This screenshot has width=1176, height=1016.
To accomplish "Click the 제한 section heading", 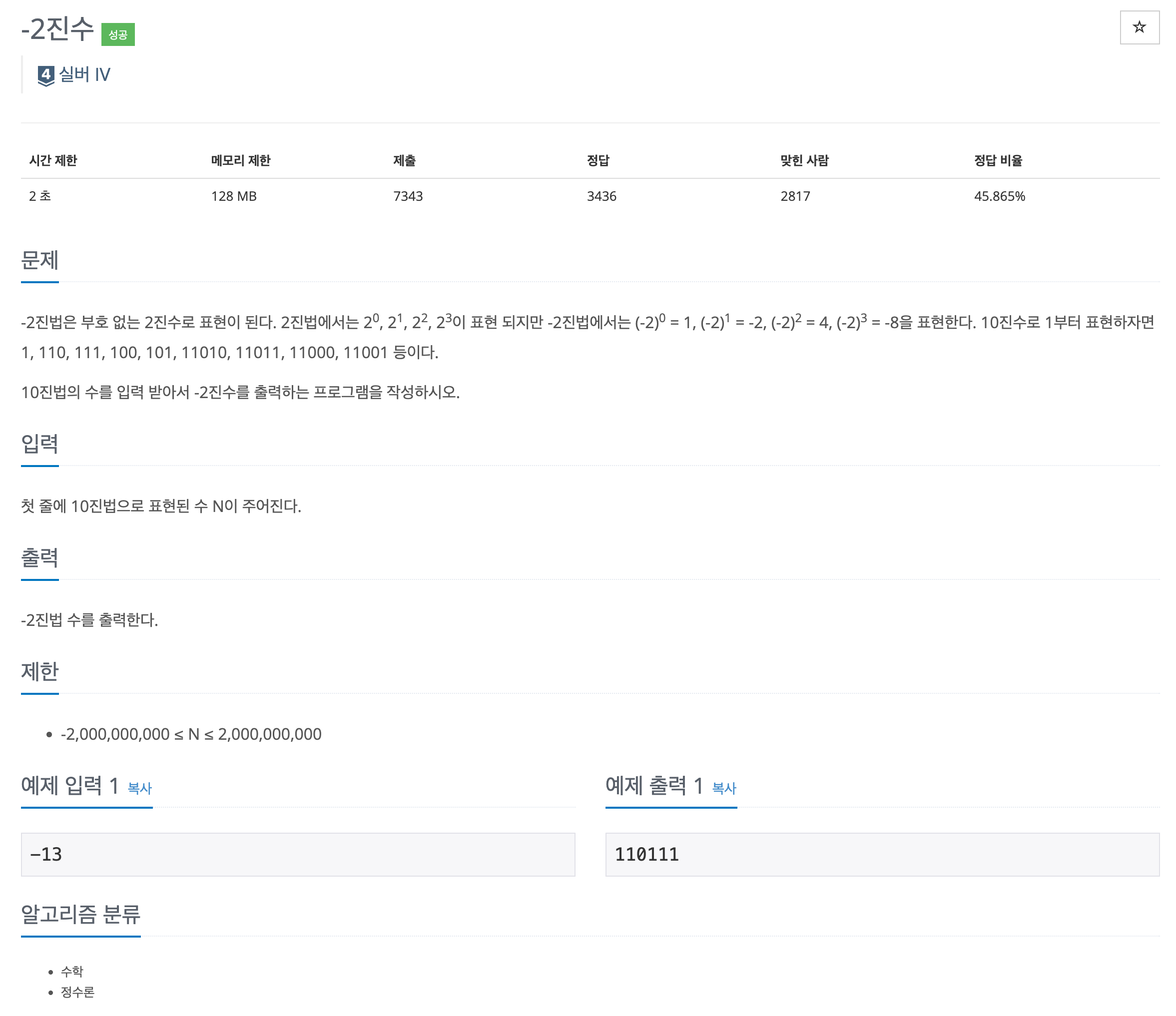I will [x=40, y=671].
